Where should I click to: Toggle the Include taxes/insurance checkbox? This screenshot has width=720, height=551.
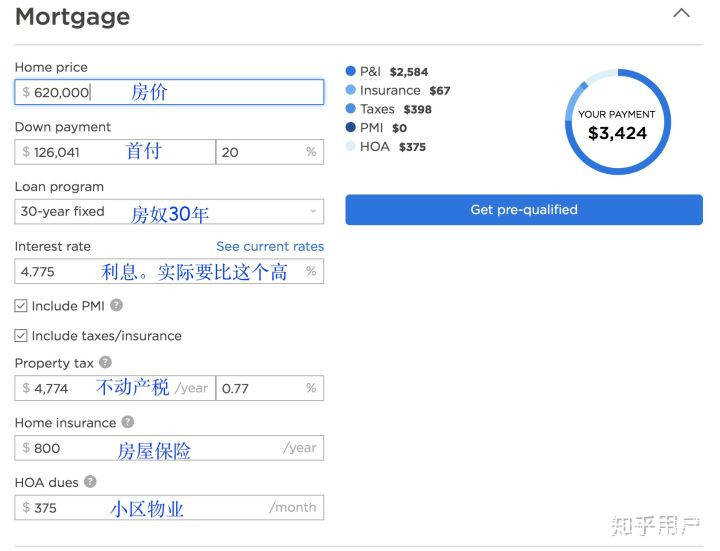click(21, 336)
